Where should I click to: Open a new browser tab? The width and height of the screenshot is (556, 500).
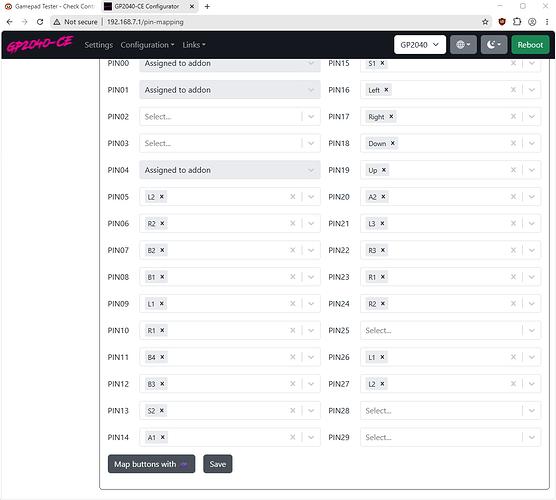point(207,6)
